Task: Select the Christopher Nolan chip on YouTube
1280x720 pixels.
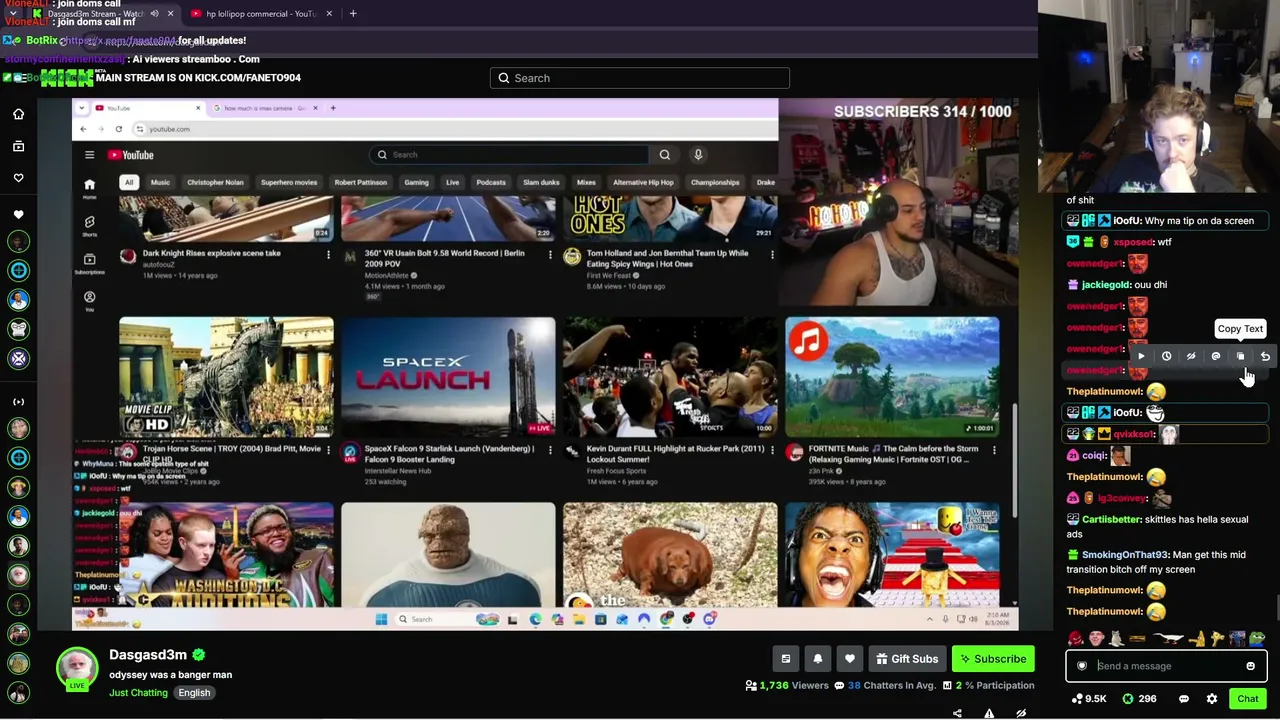Action: 215,183
